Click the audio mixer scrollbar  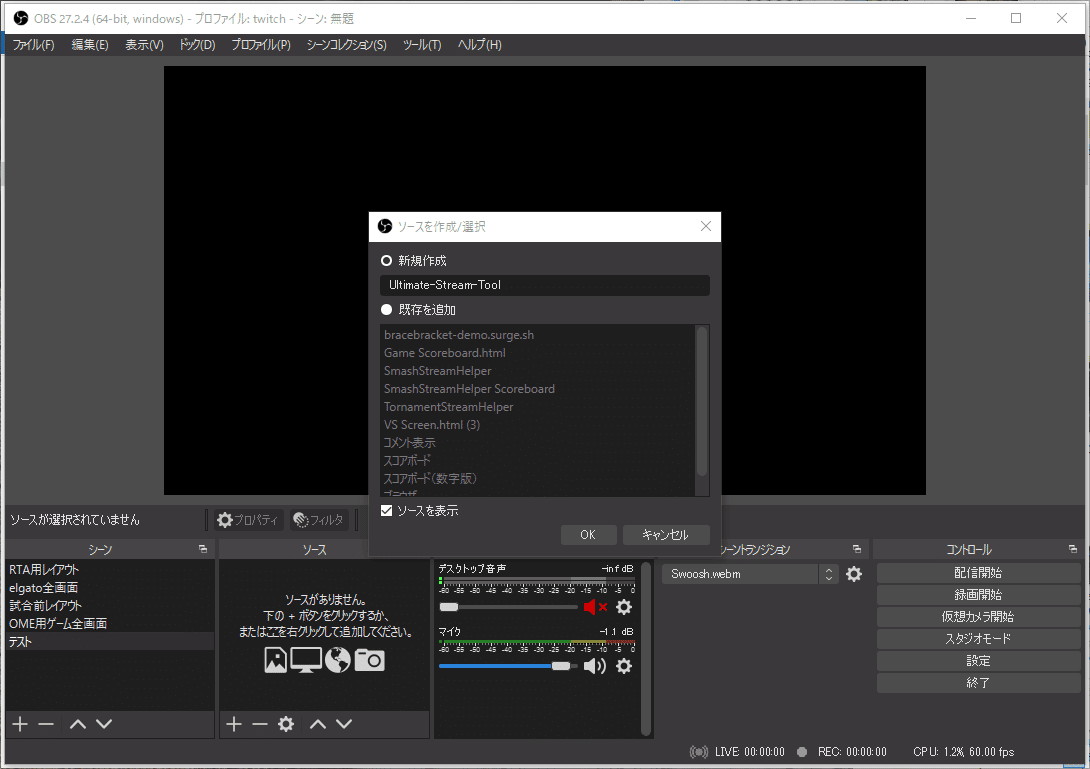click(646, 648)
